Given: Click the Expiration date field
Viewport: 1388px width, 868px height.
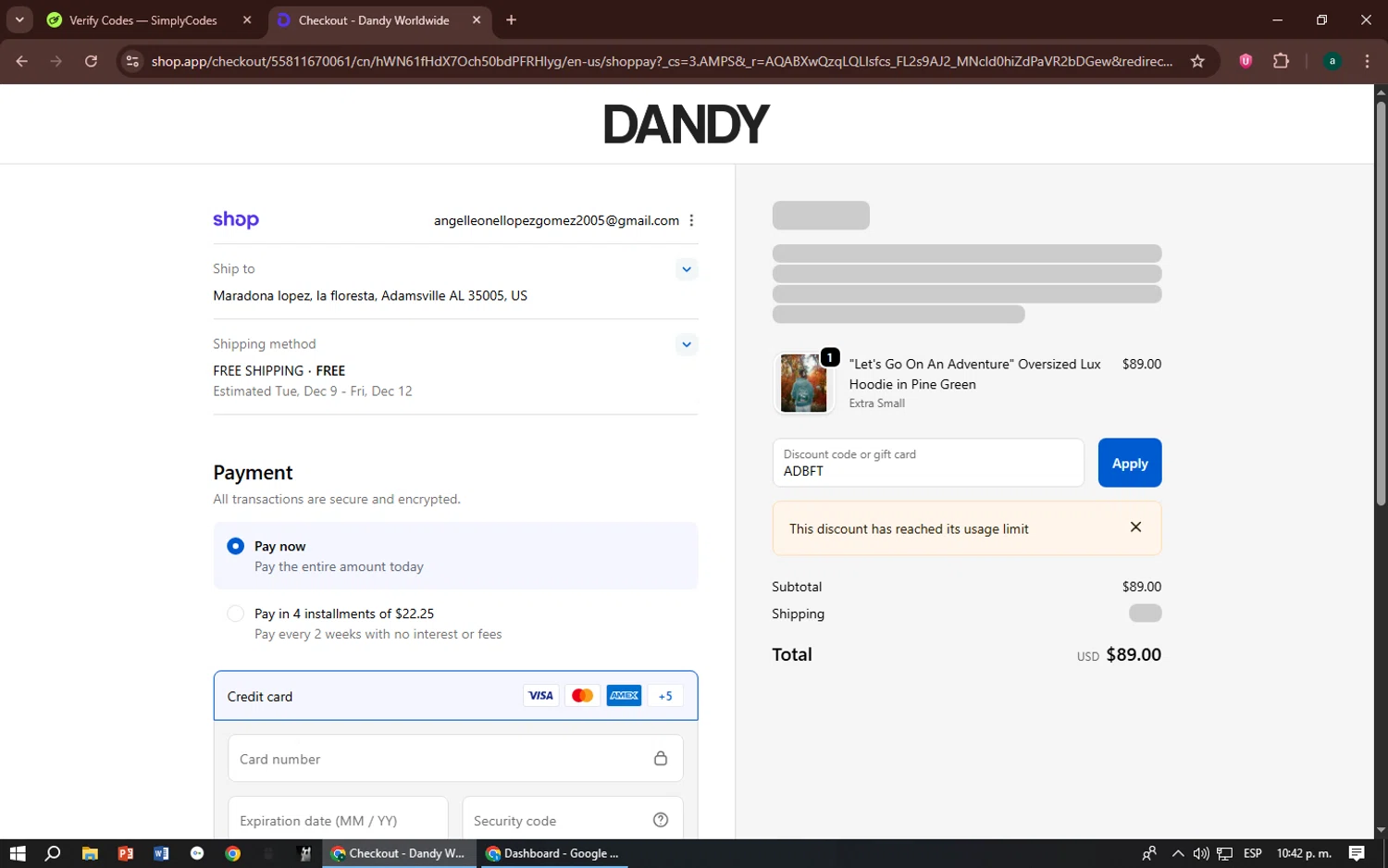Looking at the screenshot, I should coord(338,818).
